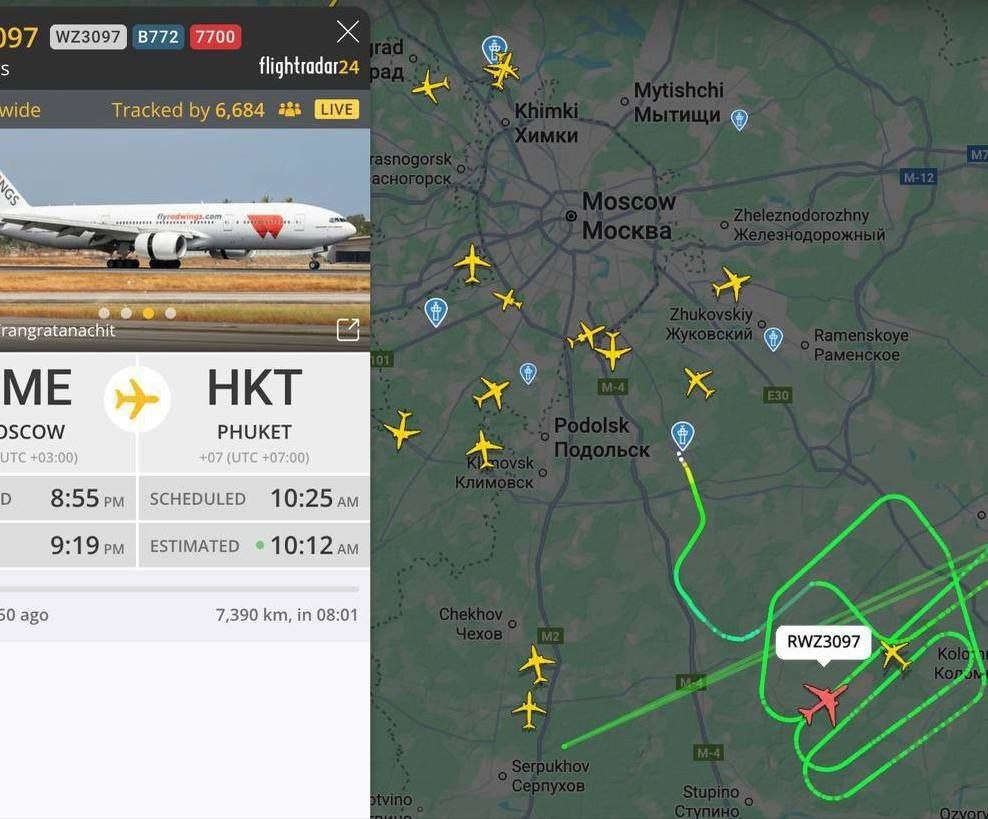988x819 pixels.
Task: Click the airport marker near Zhukovskiy
Action: (773, 339)
